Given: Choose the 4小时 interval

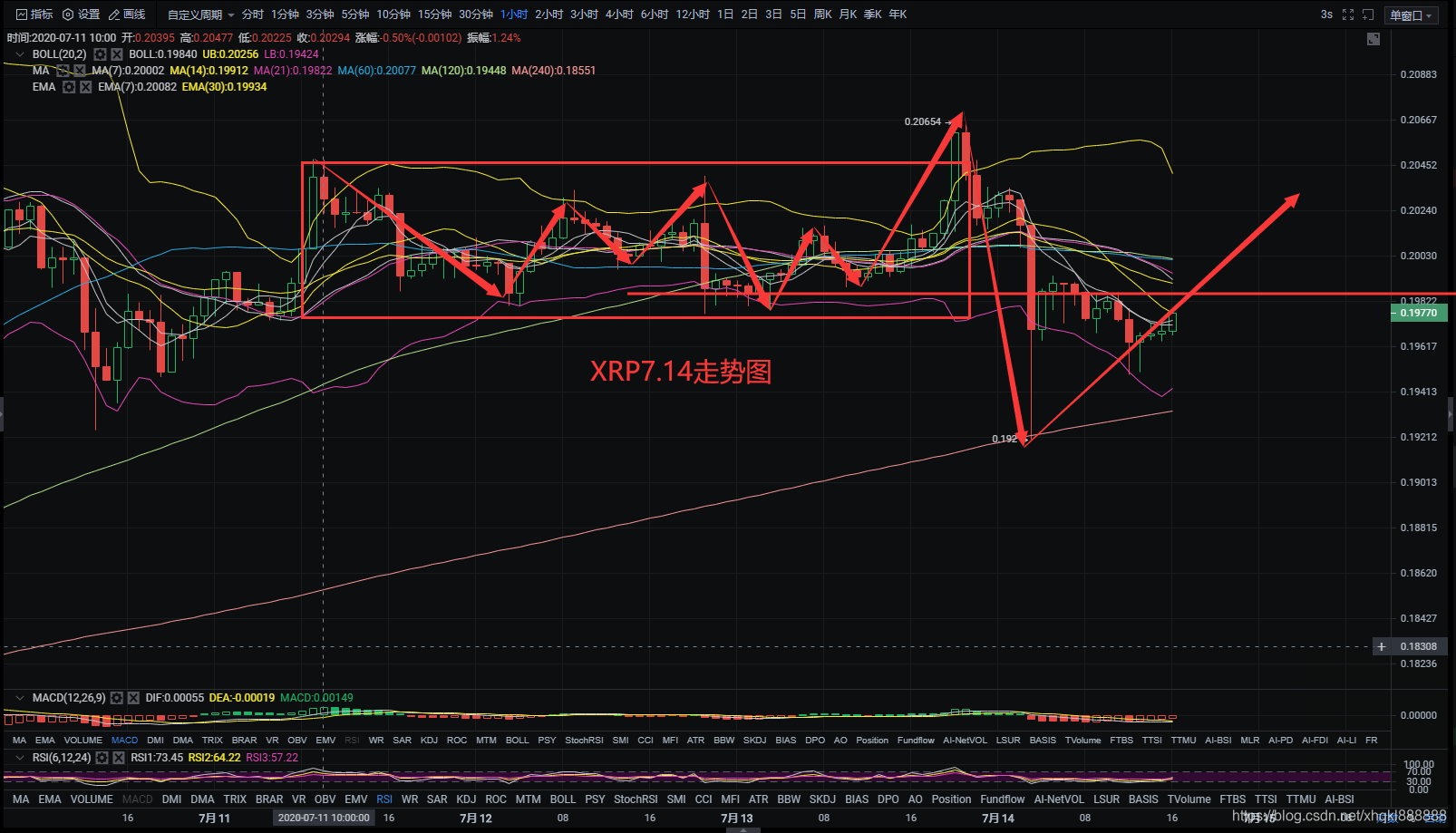Looking at the screenshot, I should pos(619,15).
